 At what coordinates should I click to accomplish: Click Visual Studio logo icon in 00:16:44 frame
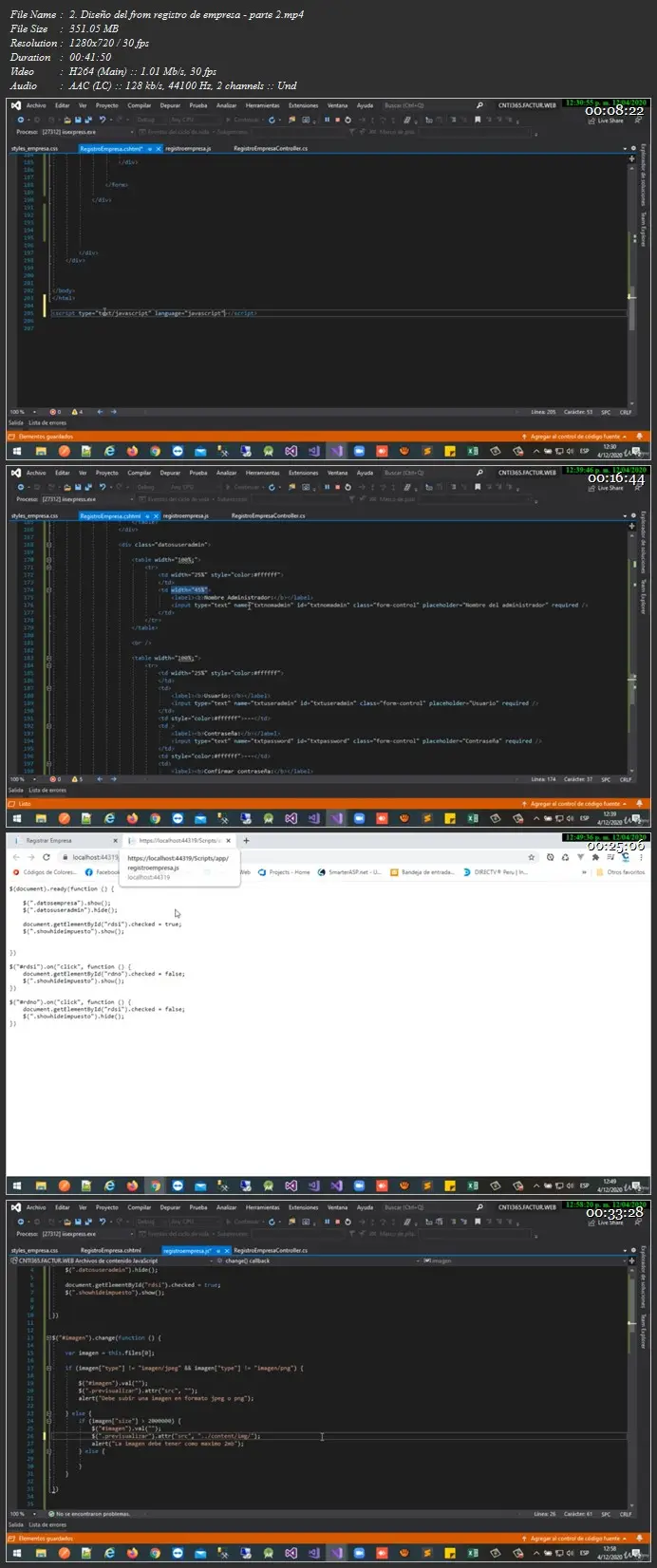15,473
